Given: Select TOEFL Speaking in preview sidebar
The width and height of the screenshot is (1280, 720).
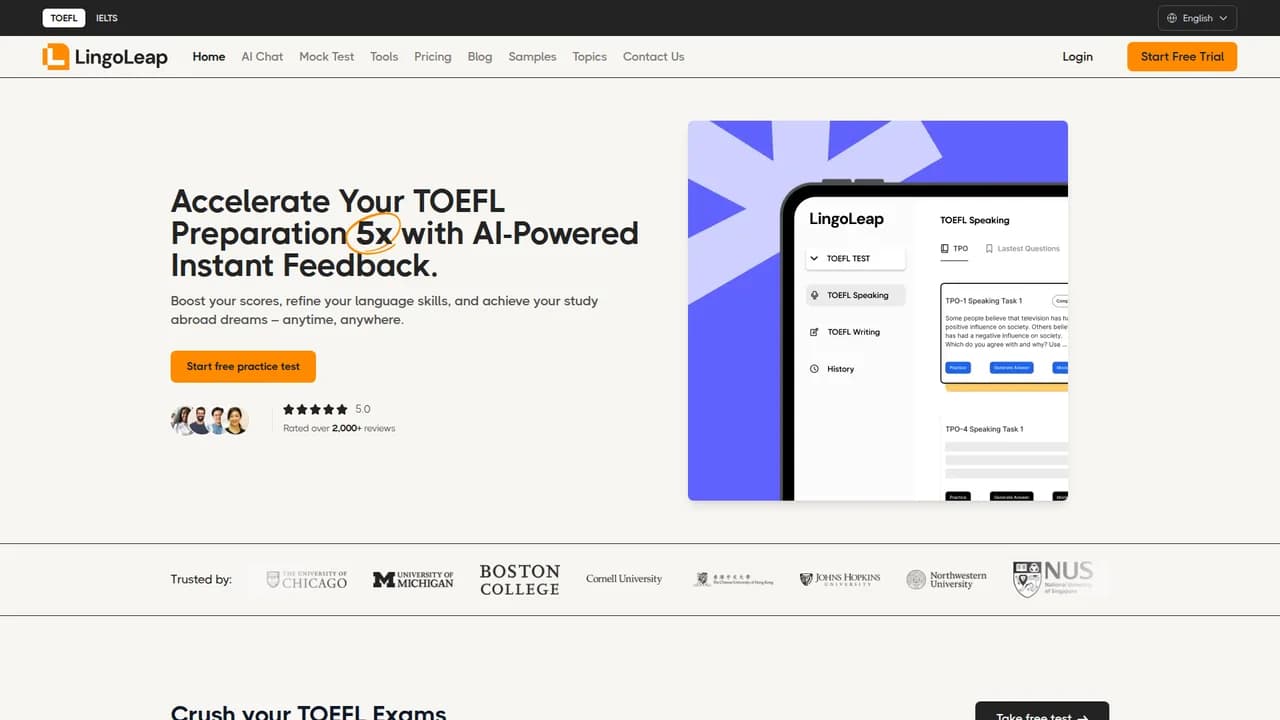Looking at the screenshot, I should tap(856, 295).
